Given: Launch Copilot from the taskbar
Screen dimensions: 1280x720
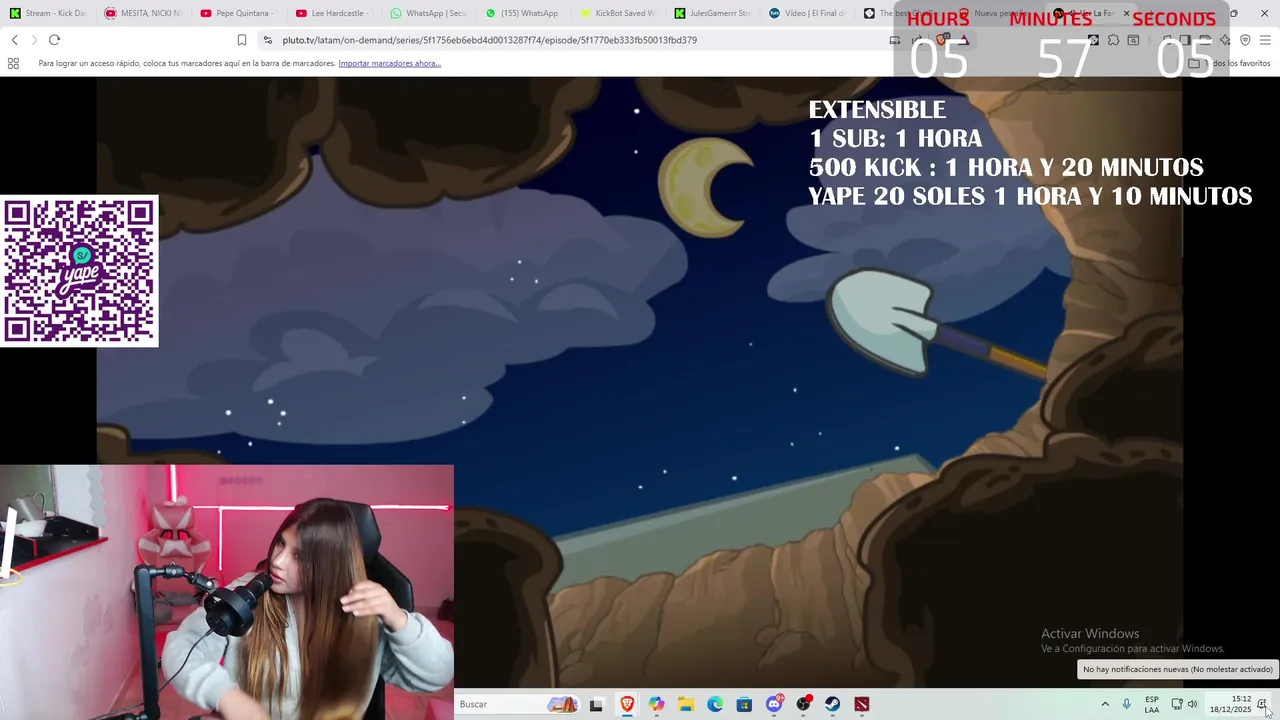Looking at the screenshot, I should (x=656, y=704).
